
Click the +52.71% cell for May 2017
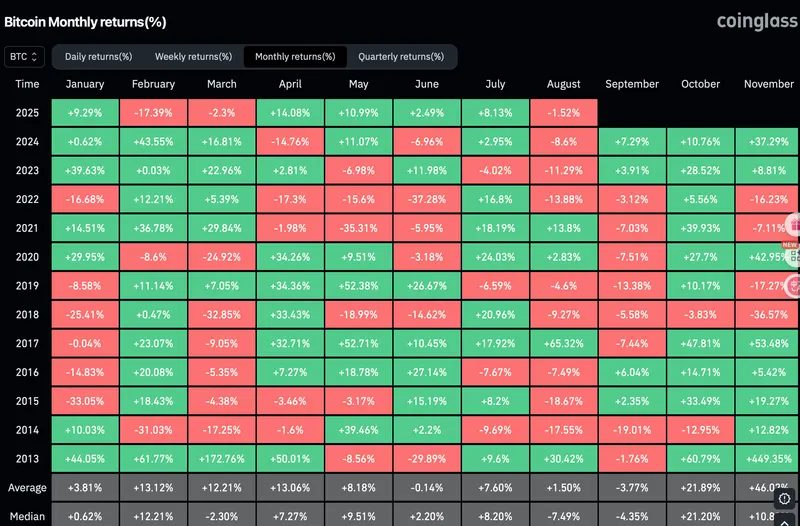coord(358,343)
